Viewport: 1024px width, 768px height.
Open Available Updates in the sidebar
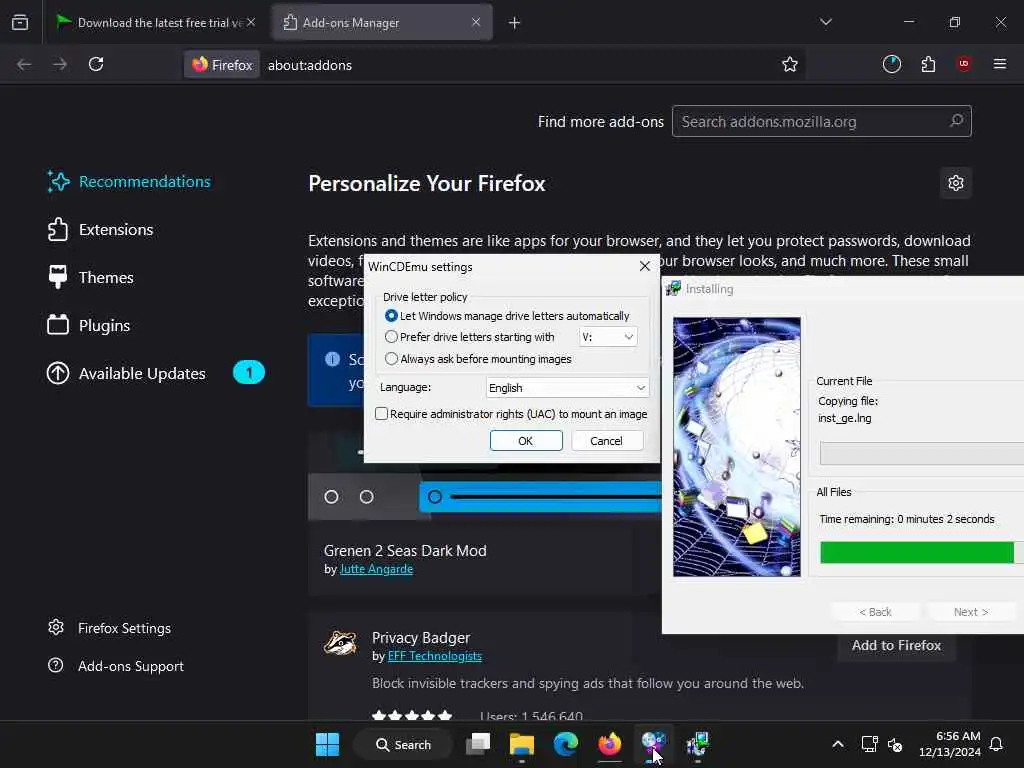pyautogui.click(x=155, y=373)
